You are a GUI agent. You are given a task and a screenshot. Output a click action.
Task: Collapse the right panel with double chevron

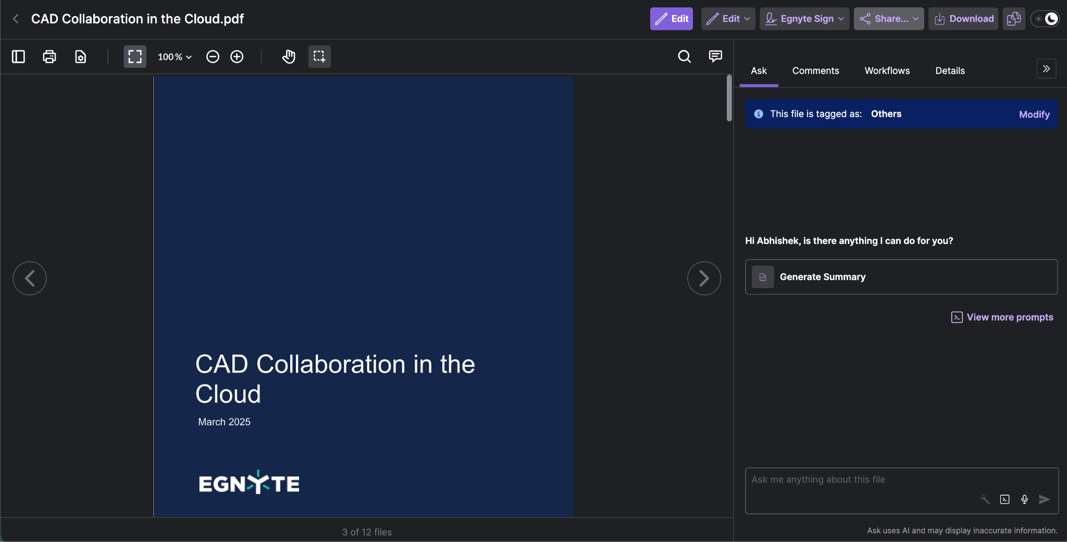click(1046, 69)
